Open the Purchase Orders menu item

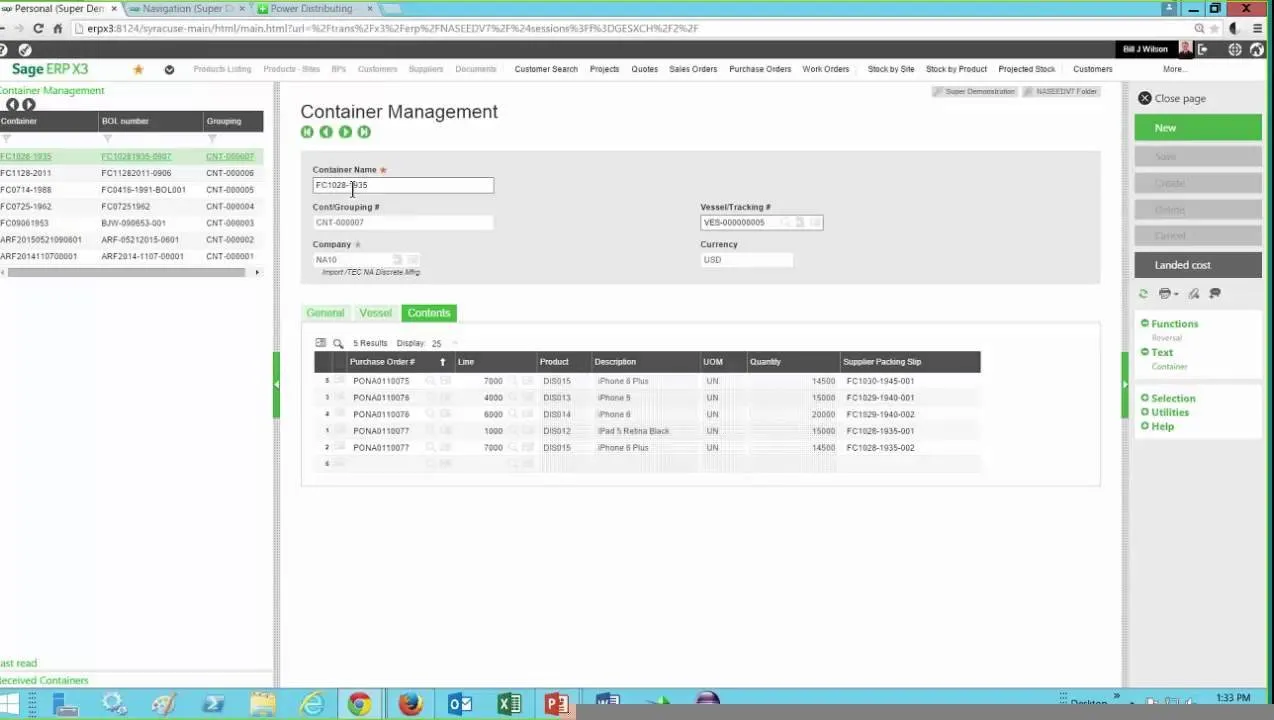pyautogui.click(x=760, y=69)
